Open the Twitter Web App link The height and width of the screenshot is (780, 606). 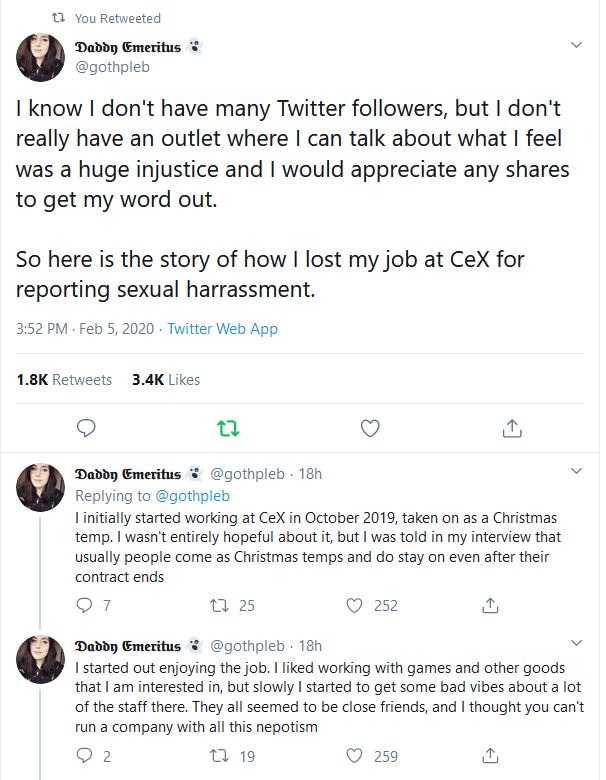[x=222, y=329]
